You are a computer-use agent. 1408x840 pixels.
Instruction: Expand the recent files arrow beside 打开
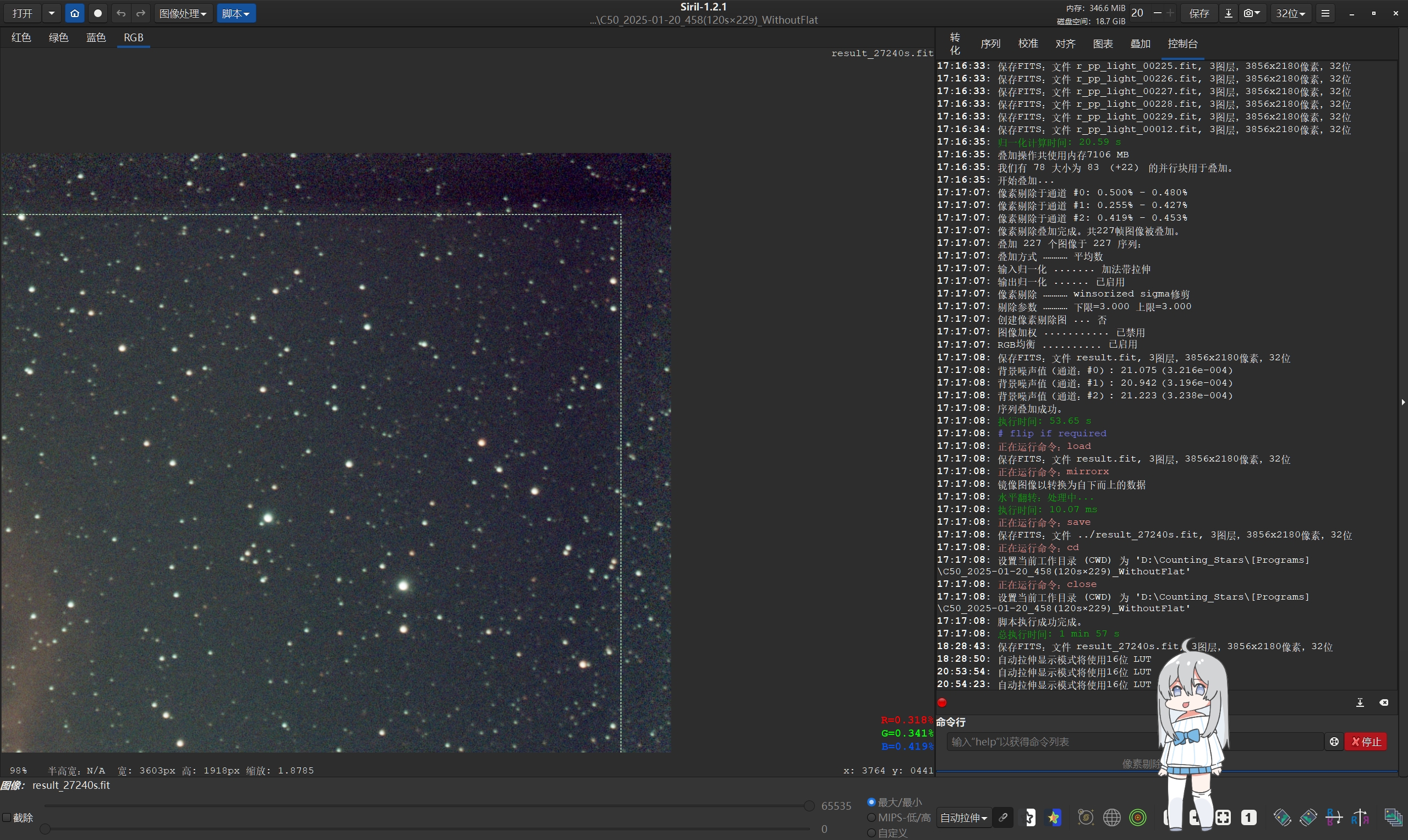coord(52,13)
